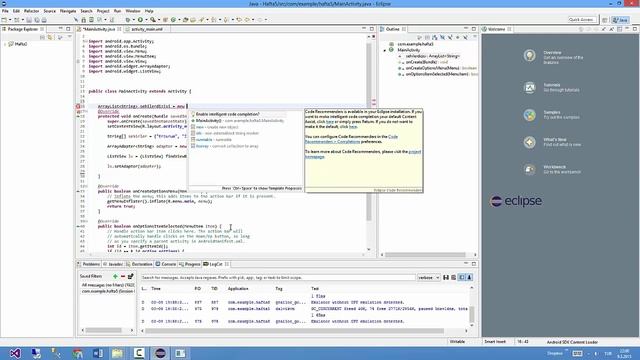The height and width of the screenshot is (360, 640).
Task: Select the Java perspective button
Action: pyautogui.click(x=620, y=20)
